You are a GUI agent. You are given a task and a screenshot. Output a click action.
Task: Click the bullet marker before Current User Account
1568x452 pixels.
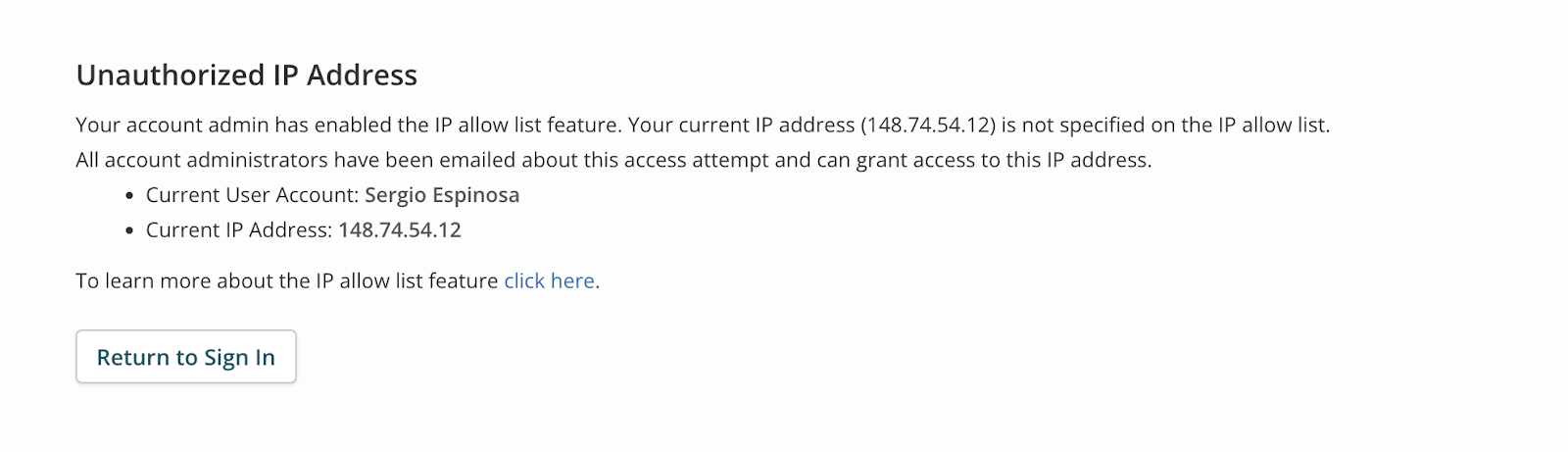pyautogui.click(x=130, y=196)
